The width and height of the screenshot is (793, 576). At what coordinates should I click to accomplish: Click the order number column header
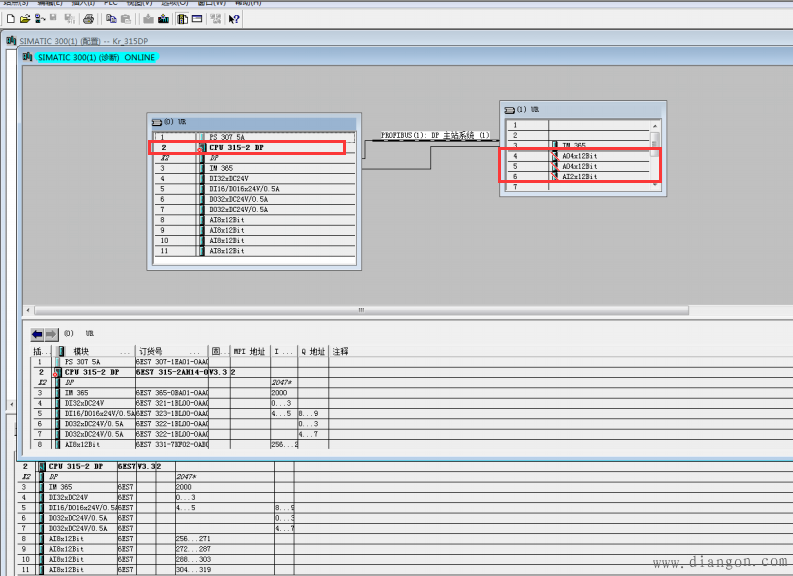(150, 352)
